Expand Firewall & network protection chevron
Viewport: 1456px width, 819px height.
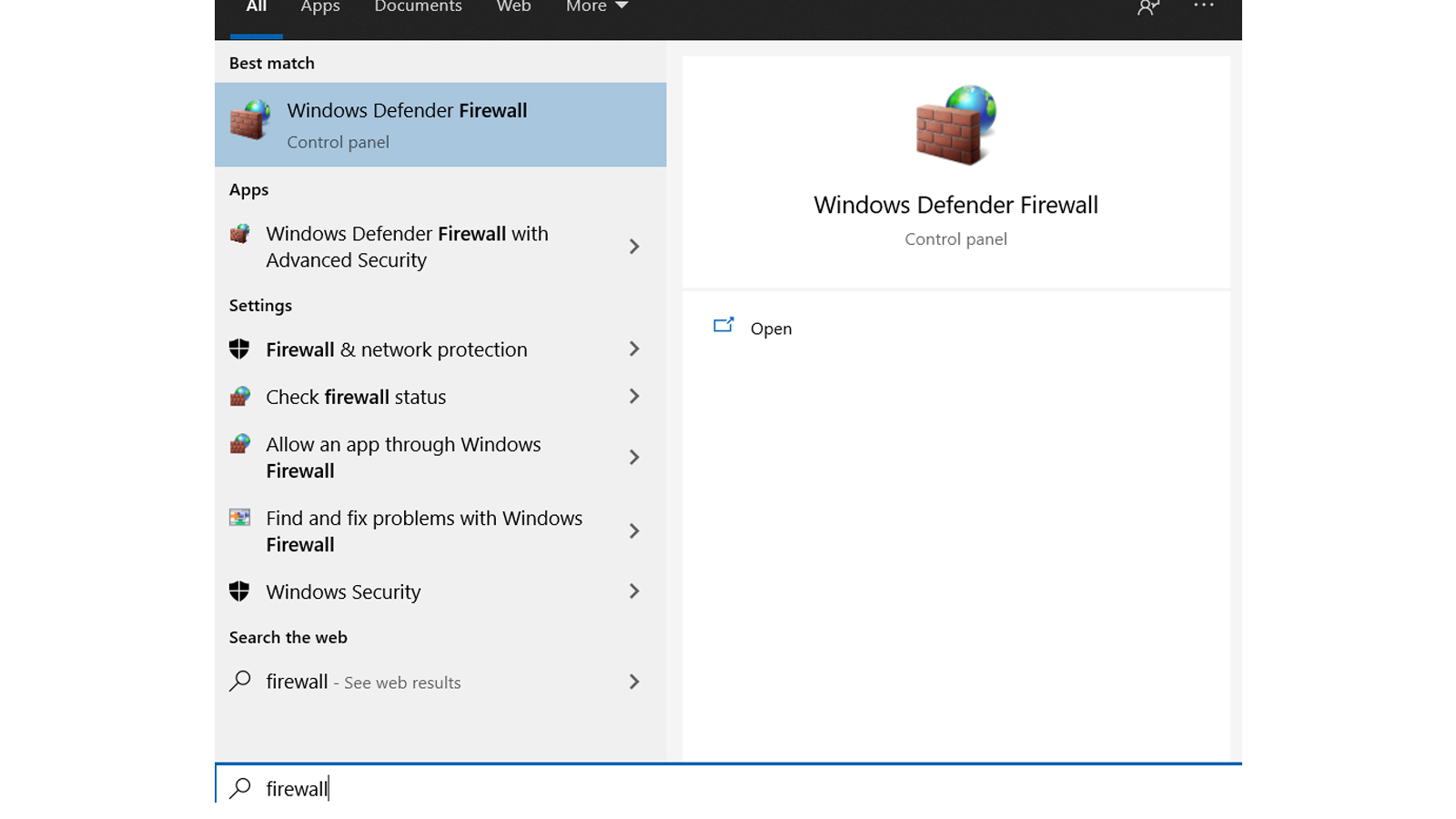pyautogui.click(x=634, y=349)
